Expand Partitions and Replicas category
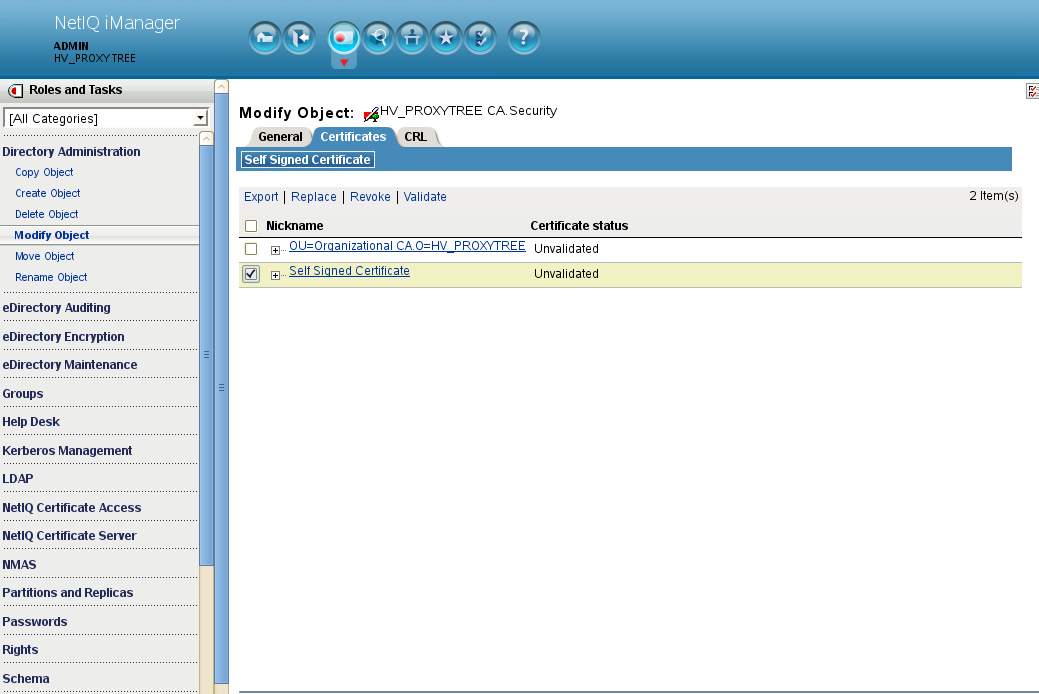The height and width of the screenshot is (694, 1039). (x=68, y=593)
